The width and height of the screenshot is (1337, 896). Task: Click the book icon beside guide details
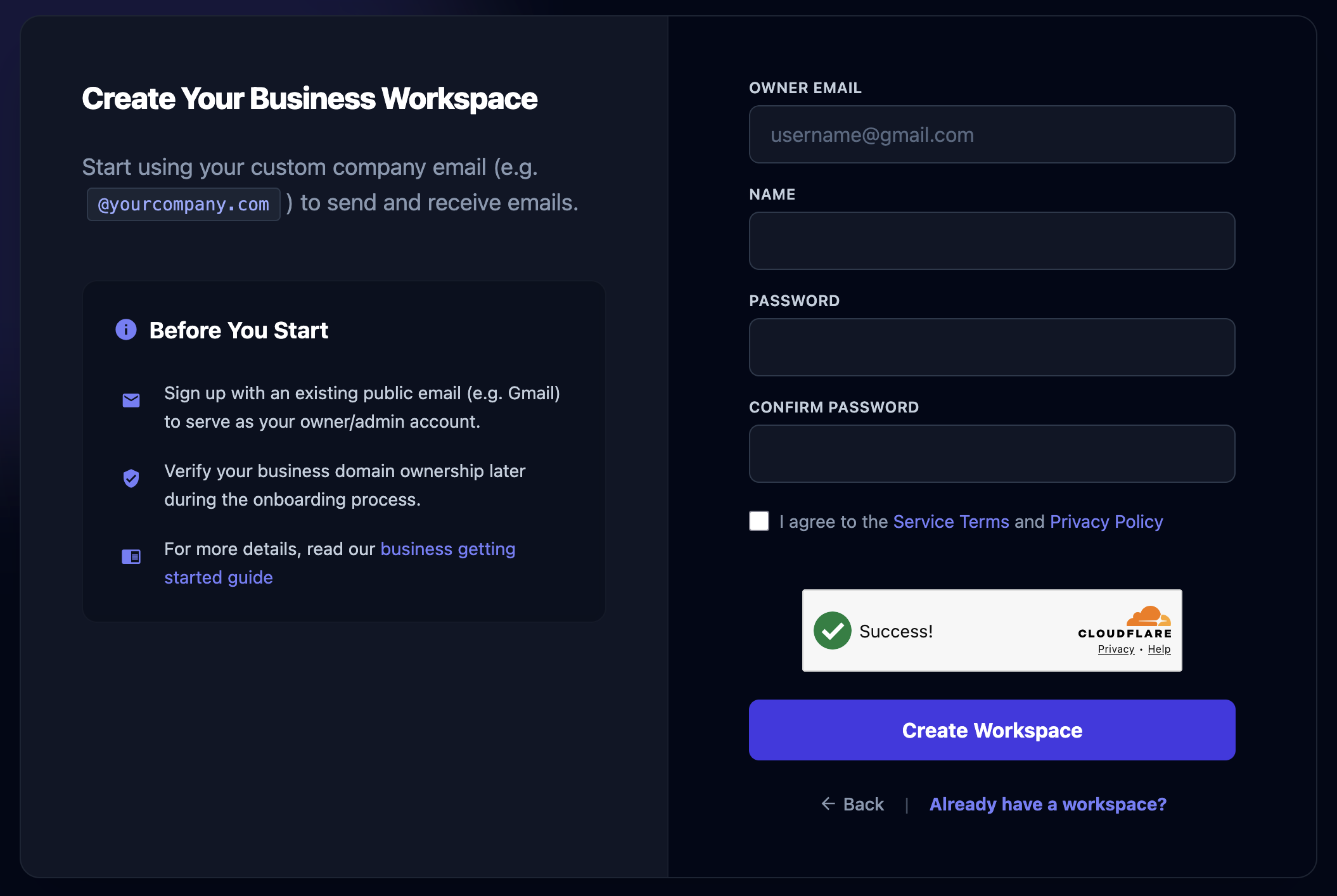131,556
